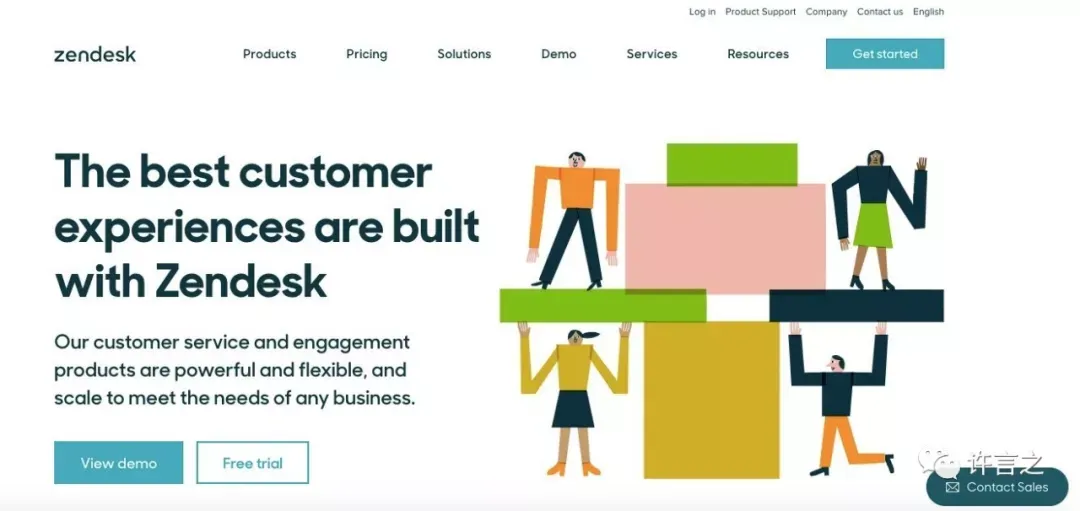Screen dimensions: 1080x511
Task: Click the hero illustration of people holding blocks
Action: (x=721, y=311)
